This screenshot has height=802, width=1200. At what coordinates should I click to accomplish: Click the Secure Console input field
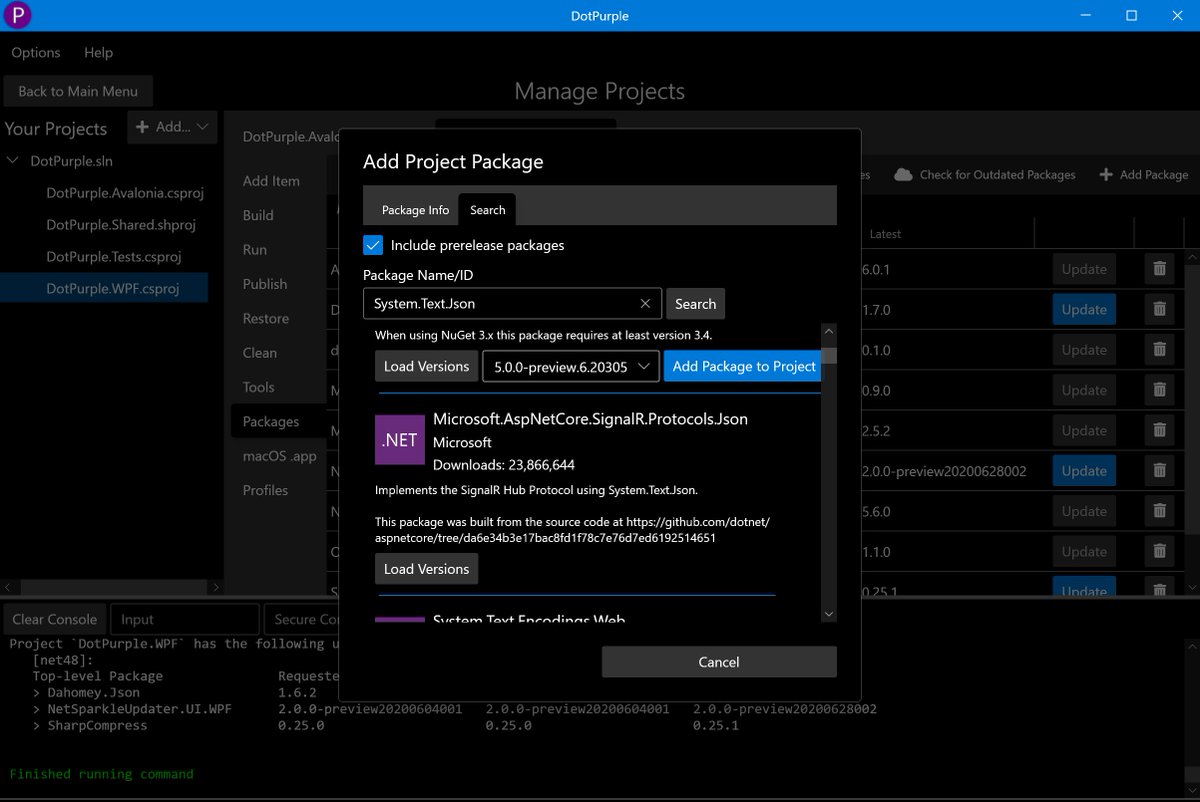tap(303, 620)
